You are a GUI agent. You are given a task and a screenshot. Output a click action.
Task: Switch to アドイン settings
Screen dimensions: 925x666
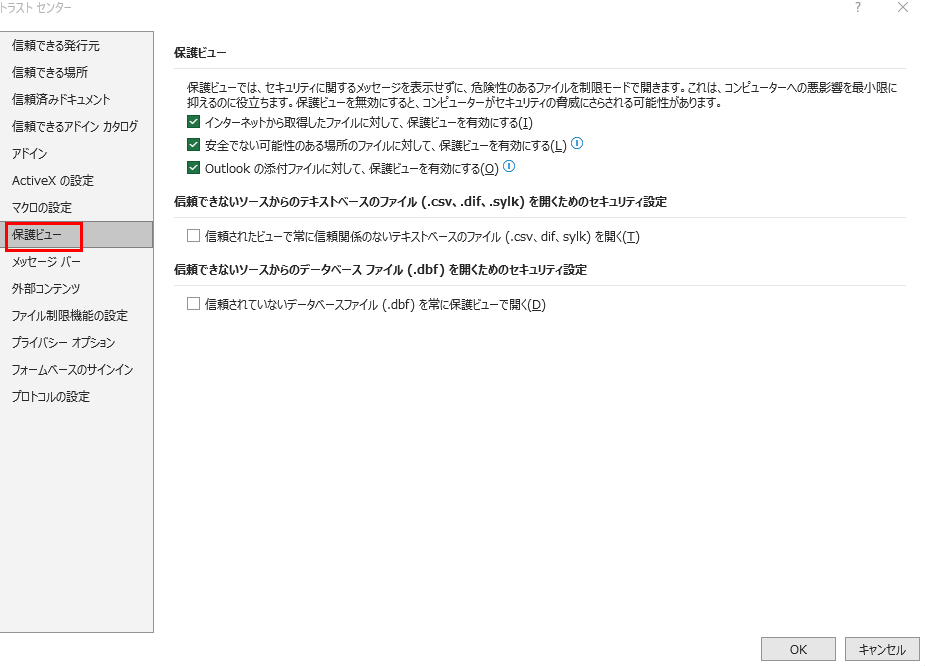[x=30, y=153]
